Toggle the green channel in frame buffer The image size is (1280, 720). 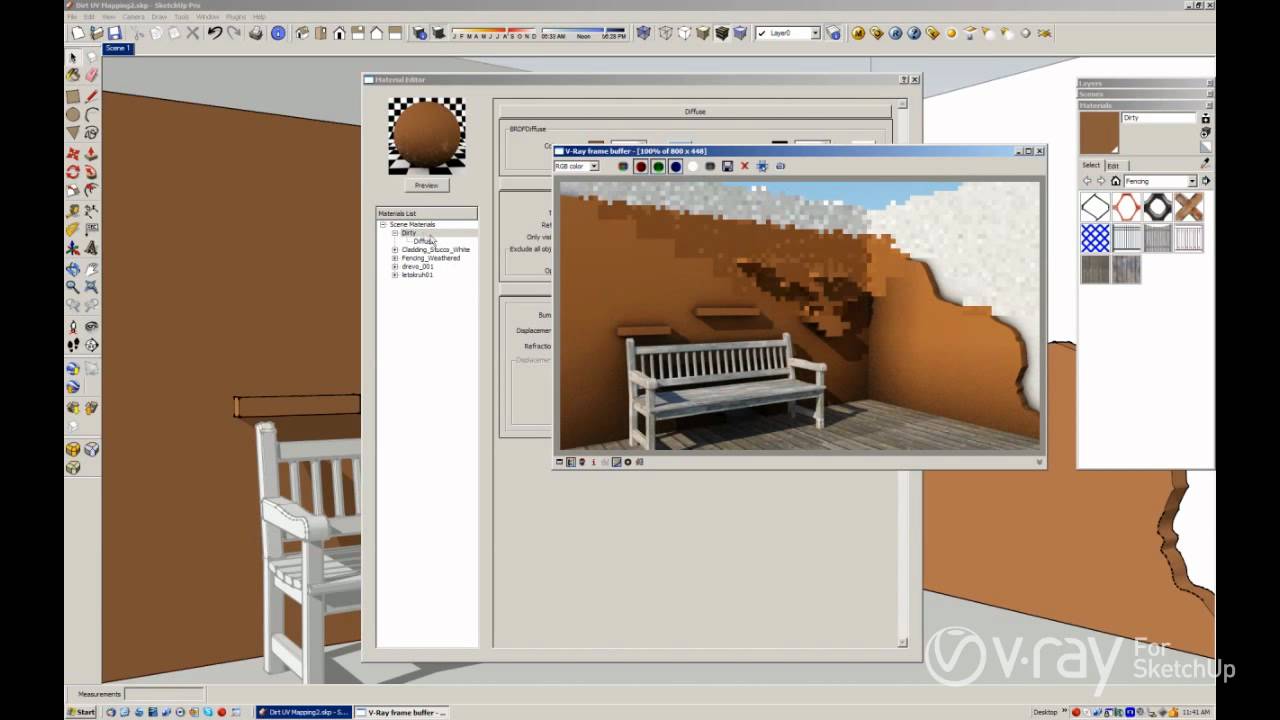click(658, 166)
